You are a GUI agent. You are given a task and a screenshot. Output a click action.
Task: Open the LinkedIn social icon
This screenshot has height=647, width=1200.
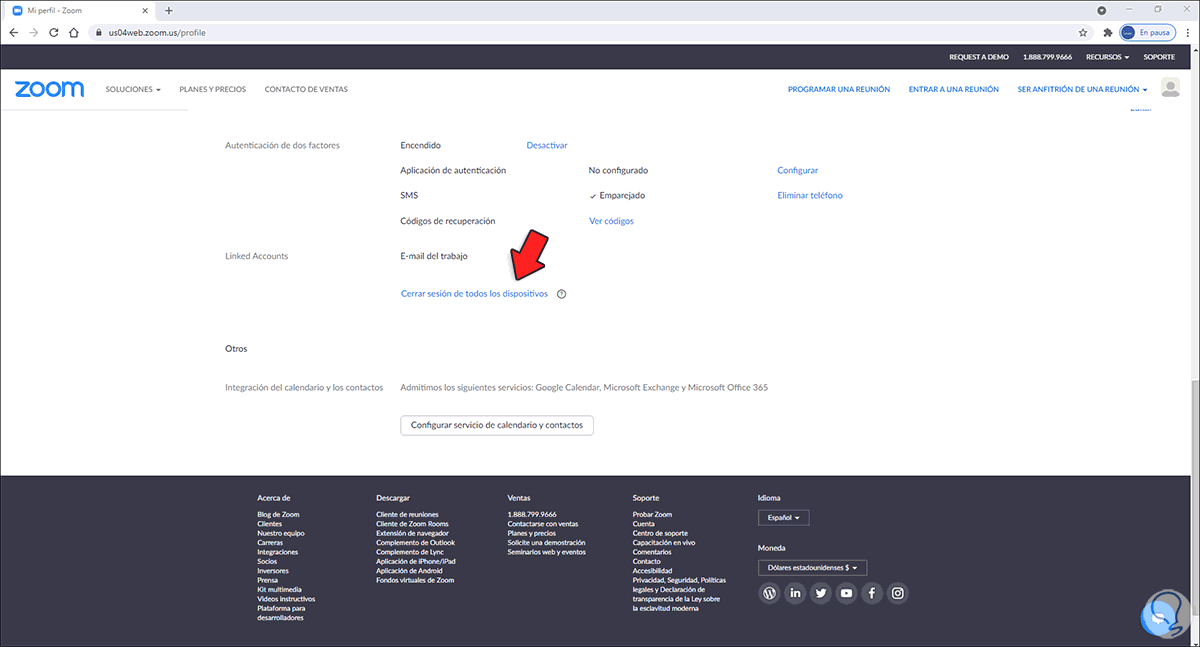click(x=795, y=593)
